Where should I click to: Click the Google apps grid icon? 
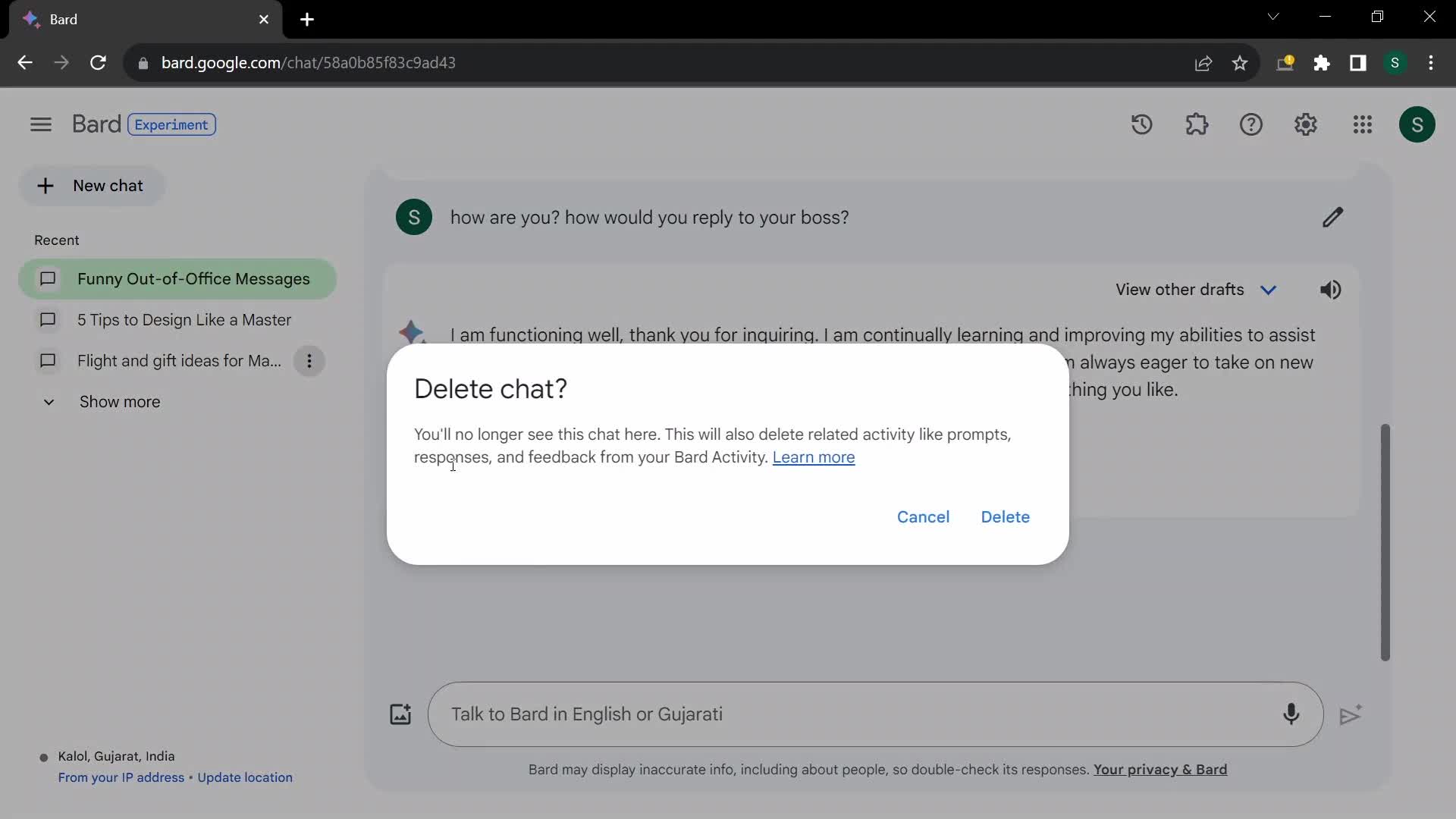pyautogui.click(x=1362, y=123)
